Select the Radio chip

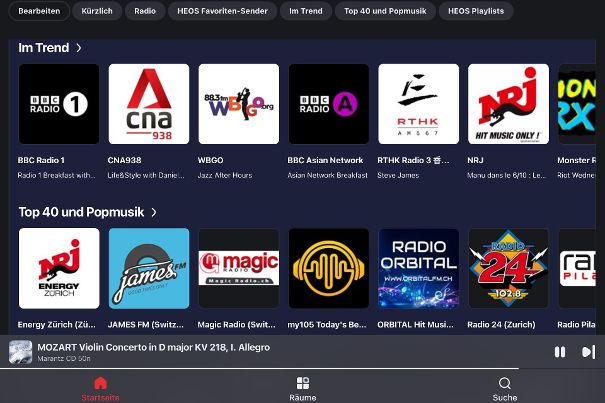(x=145, y=11)
